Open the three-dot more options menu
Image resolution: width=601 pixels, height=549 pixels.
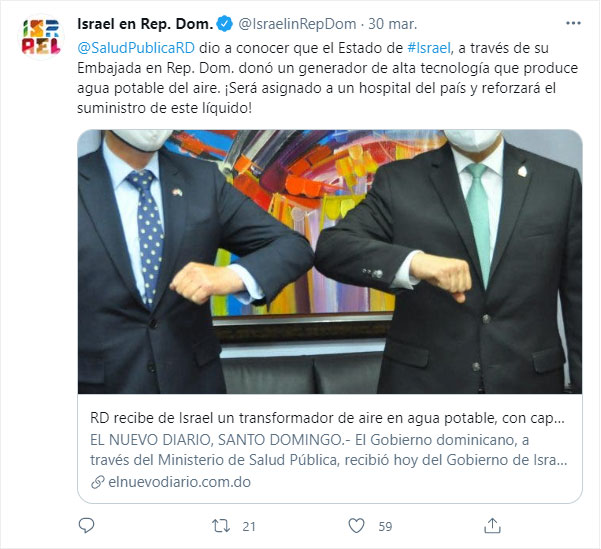point(573,23)
